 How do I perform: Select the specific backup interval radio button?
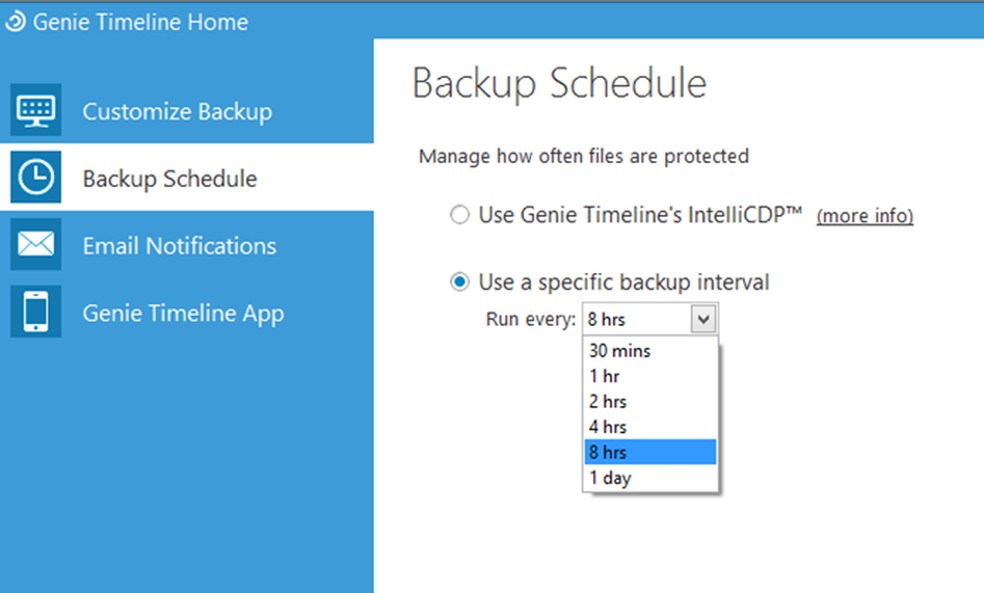(459, 283)
